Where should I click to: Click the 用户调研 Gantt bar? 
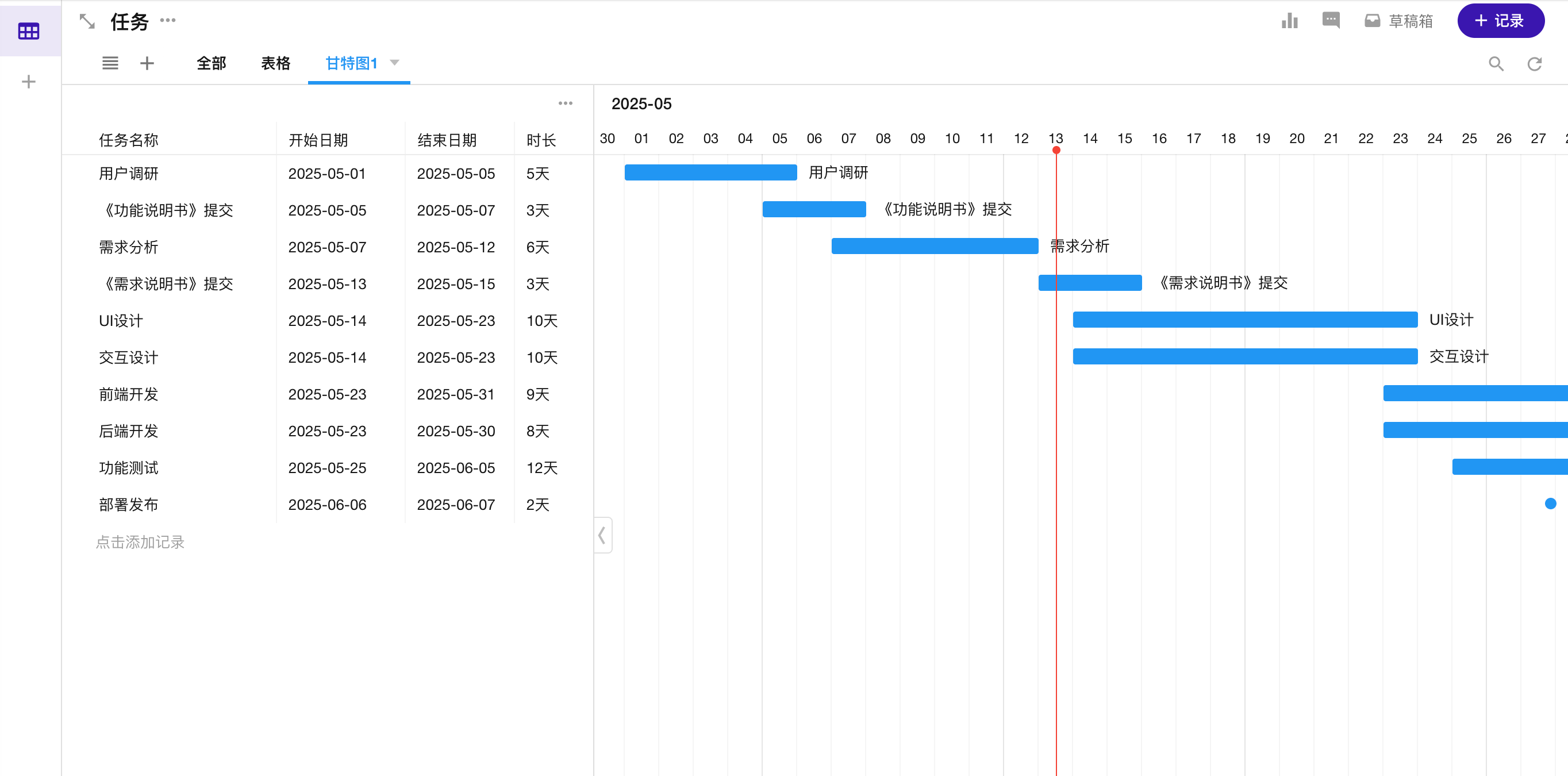click(x=710, y=173)
